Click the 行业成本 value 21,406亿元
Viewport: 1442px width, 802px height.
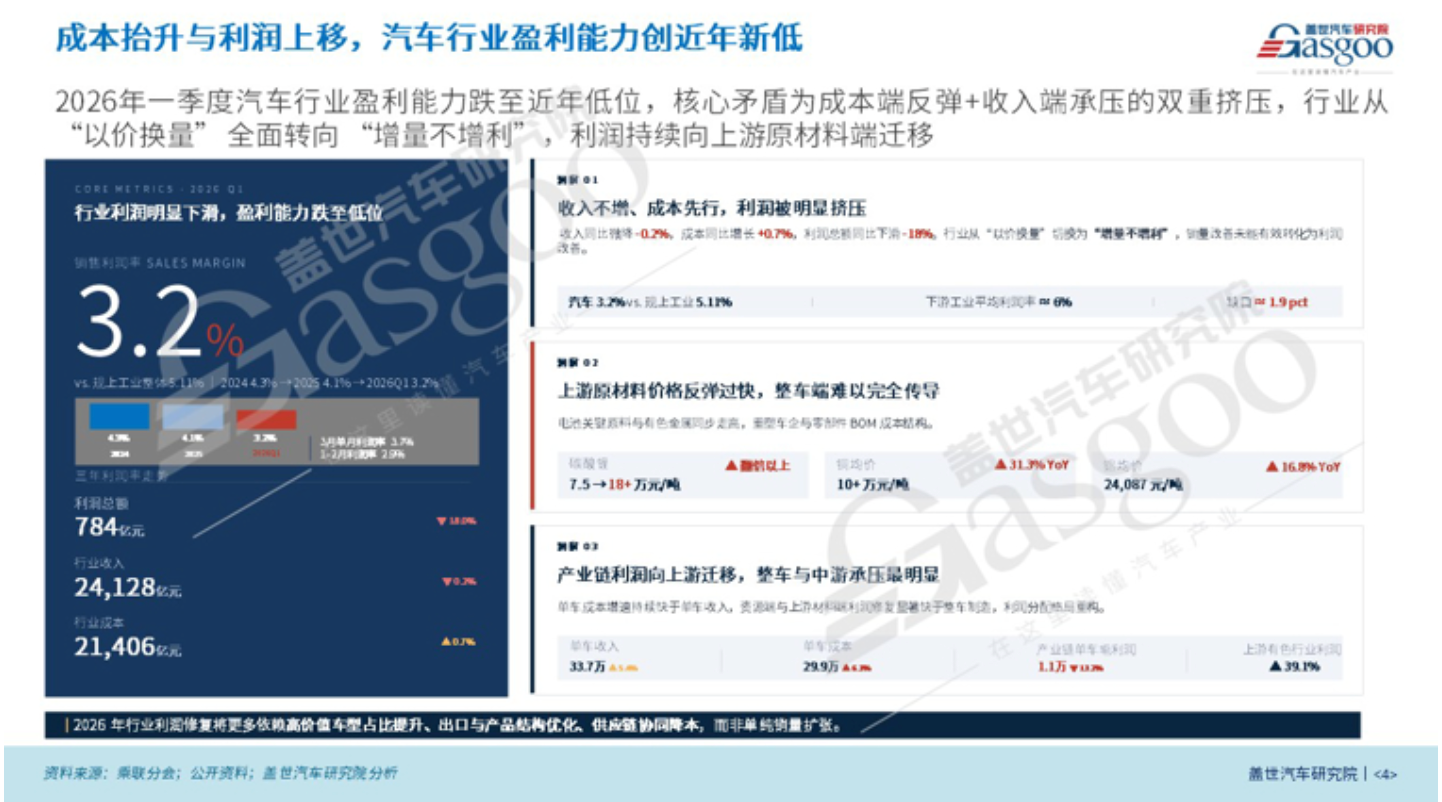click(x=128, y=647)
